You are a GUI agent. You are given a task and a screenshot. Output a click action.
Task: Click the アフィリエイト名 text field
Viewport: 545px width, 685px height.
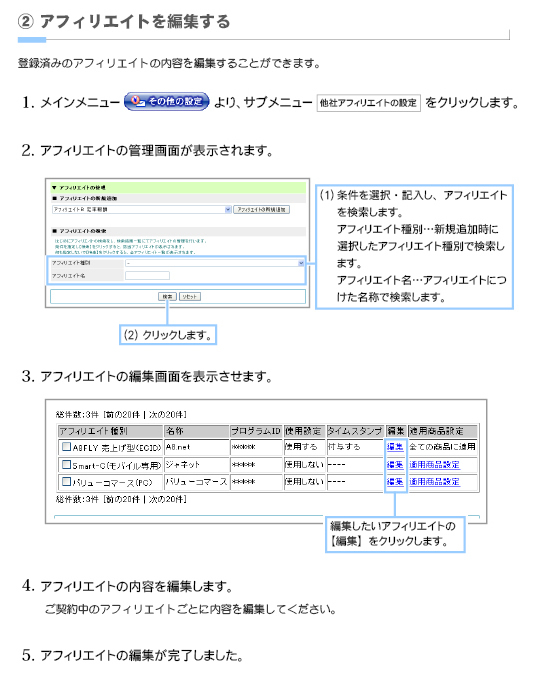point(147,276)
